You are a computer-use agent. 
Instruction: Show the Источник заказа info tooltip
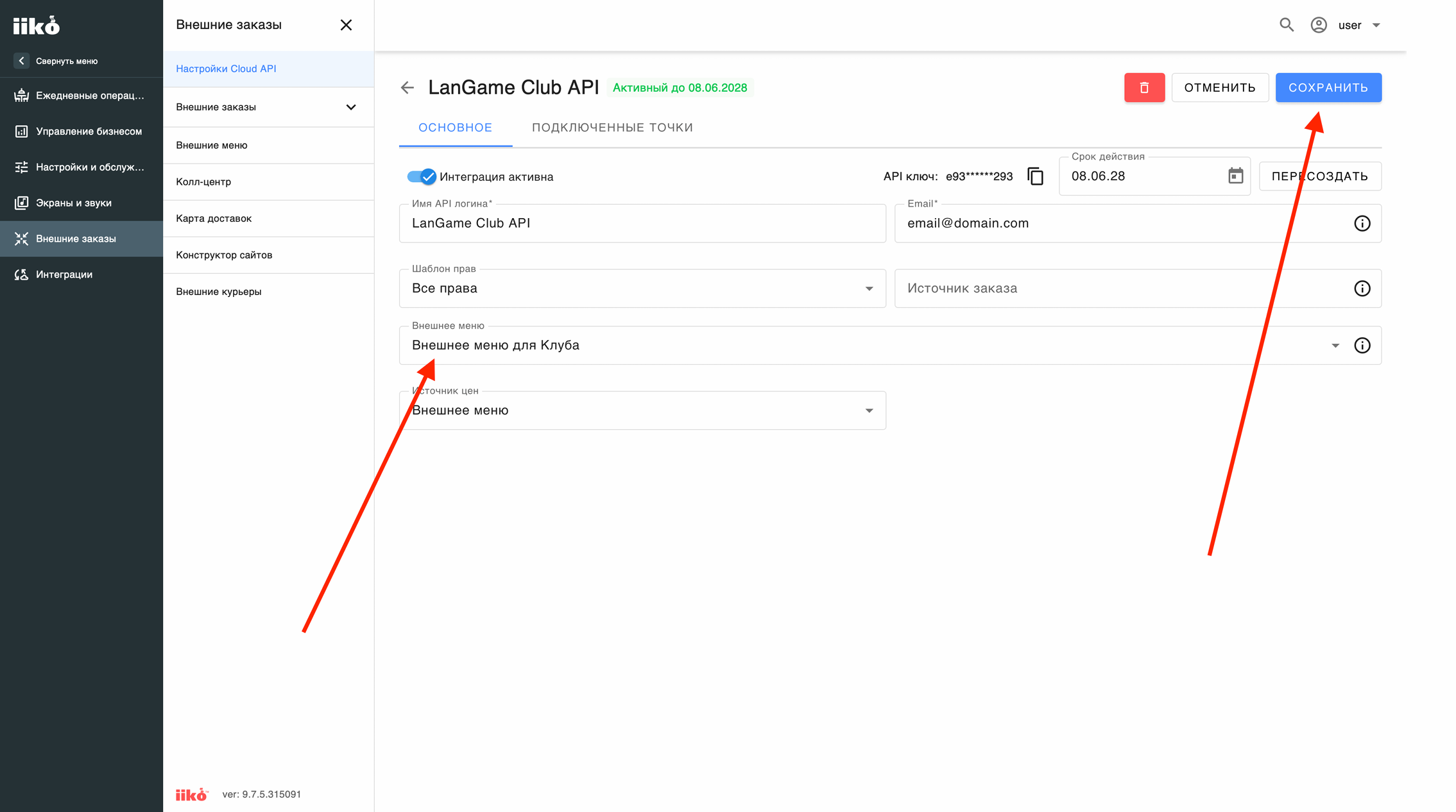click(x=1362, y=289)
